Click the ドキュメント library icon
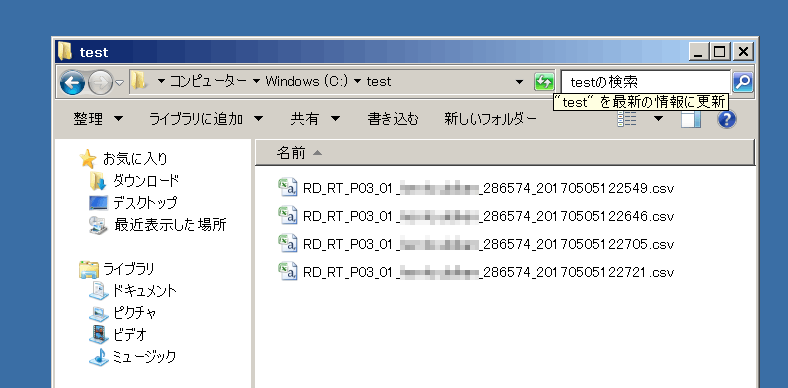 [98, 290]
